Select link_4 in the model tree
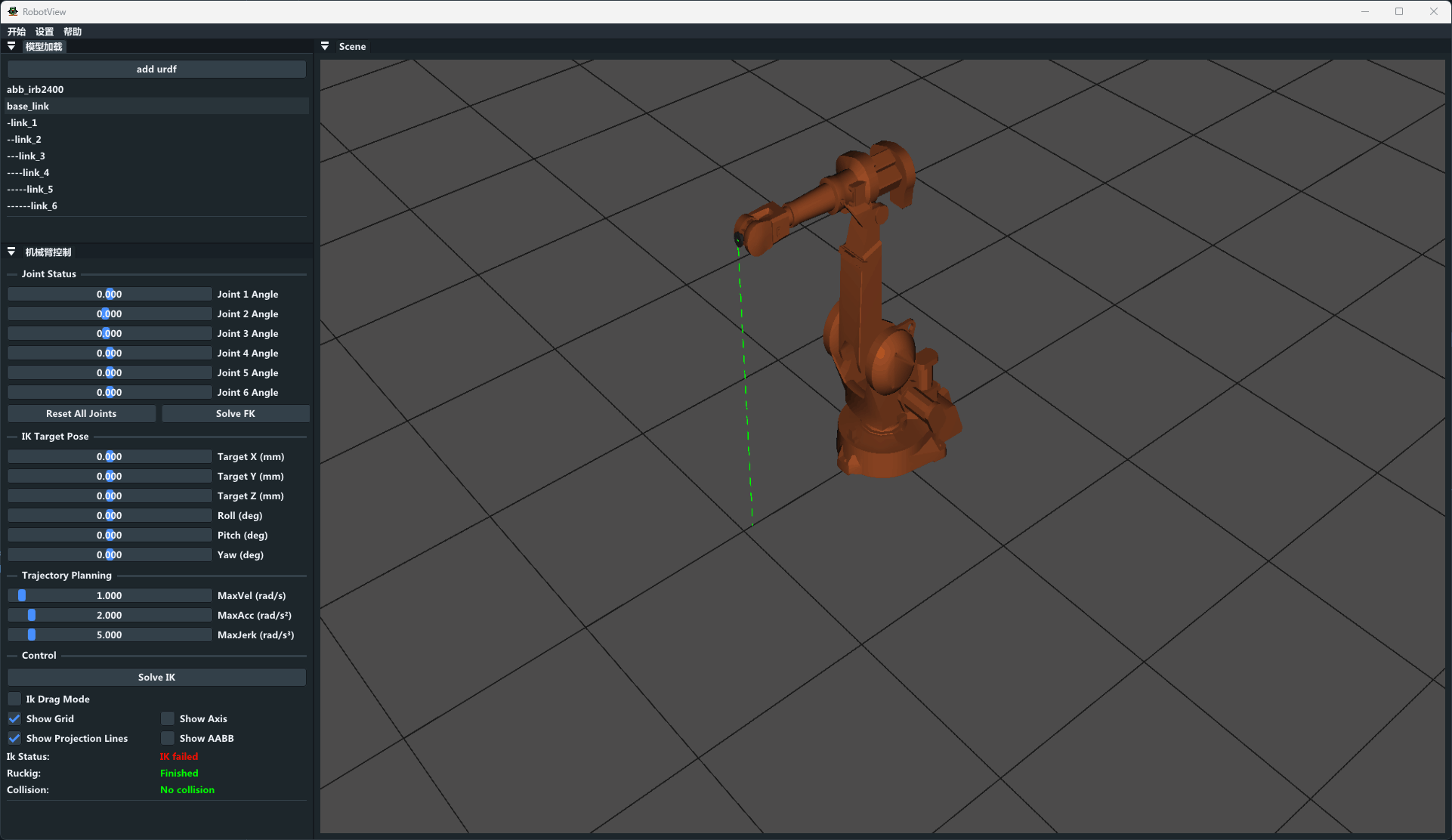 point(28,172)
